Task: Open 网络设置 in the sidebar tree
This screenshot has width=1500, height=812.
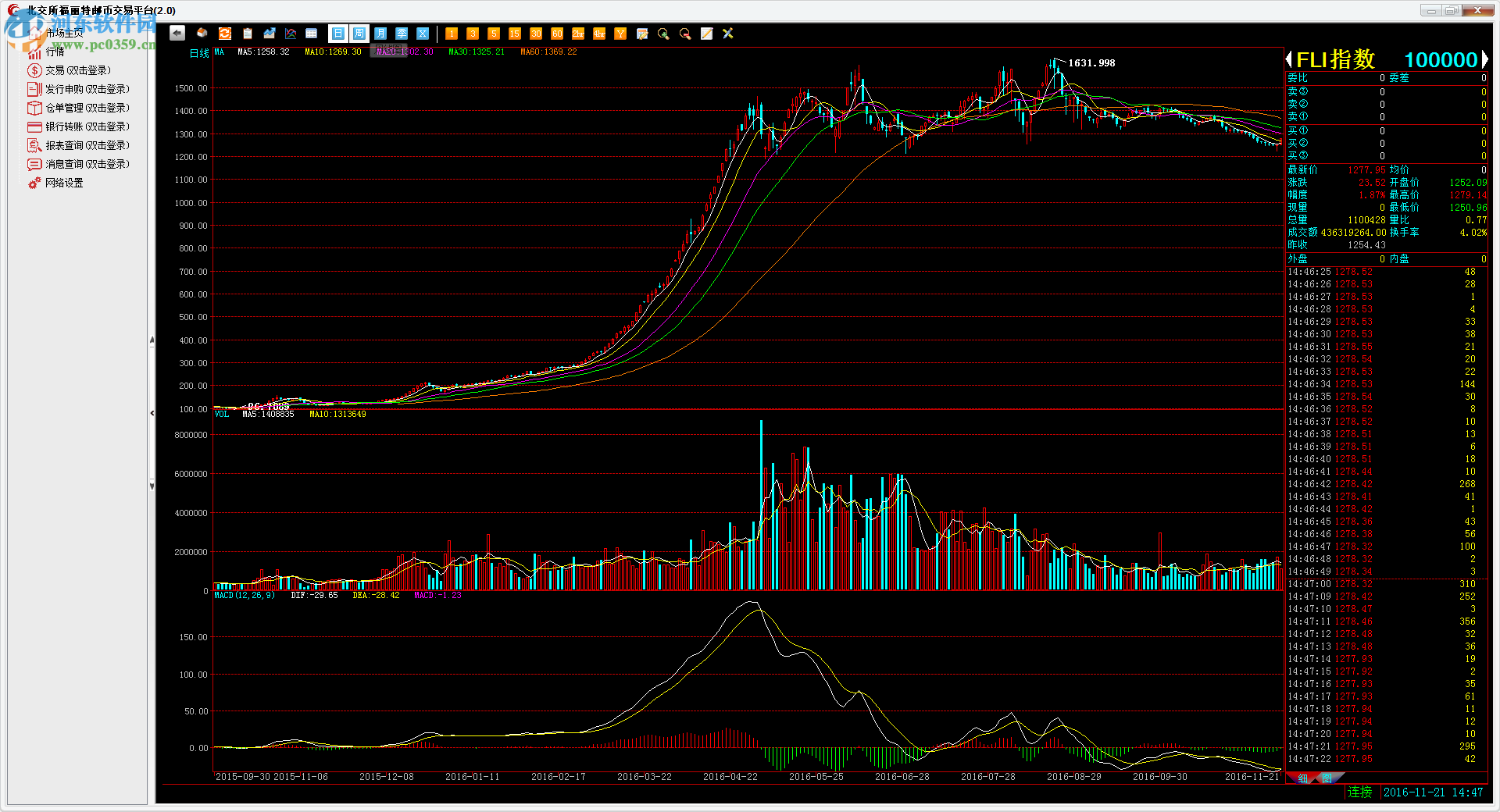Action: click(x=63, y=183)
